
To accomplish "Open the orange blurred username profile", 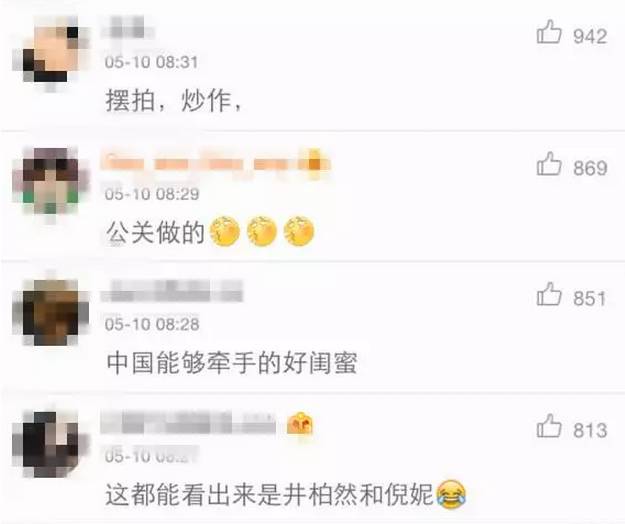I will [x=203, y=163].
